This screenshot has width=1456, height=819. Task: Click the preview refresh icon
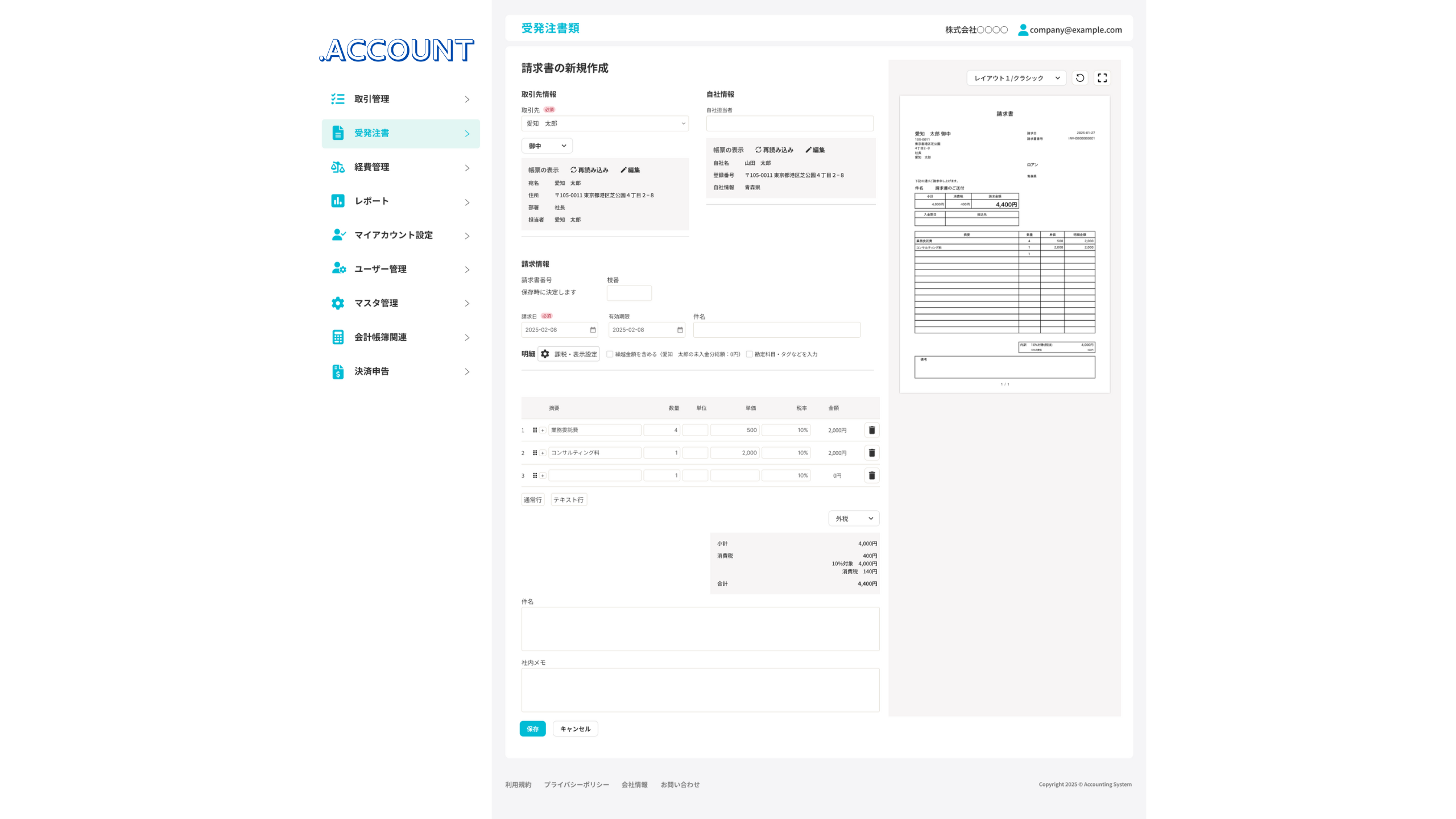1079,78
